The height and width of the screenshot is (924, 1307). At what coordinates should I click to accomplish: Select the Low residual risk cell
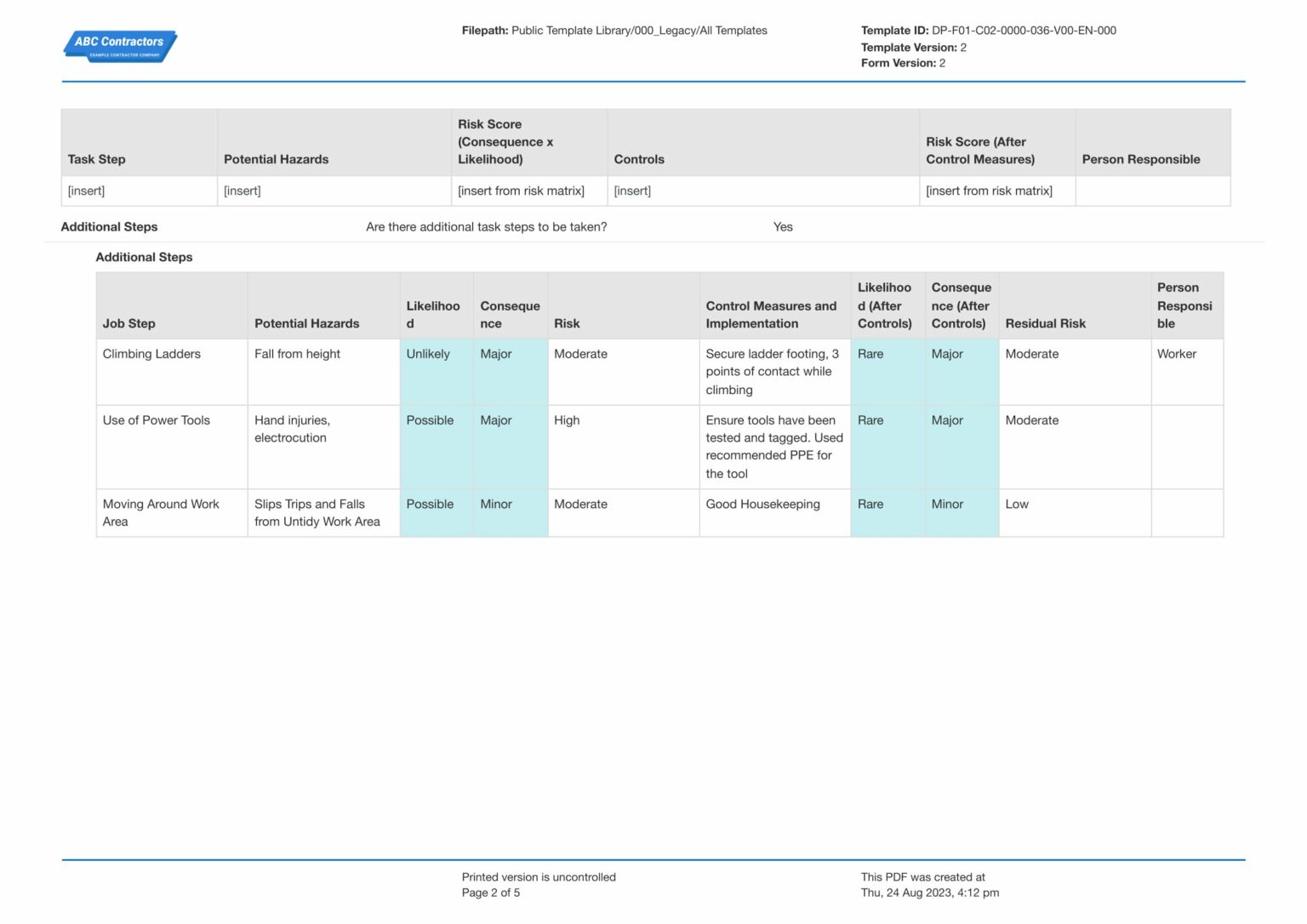1017,504
